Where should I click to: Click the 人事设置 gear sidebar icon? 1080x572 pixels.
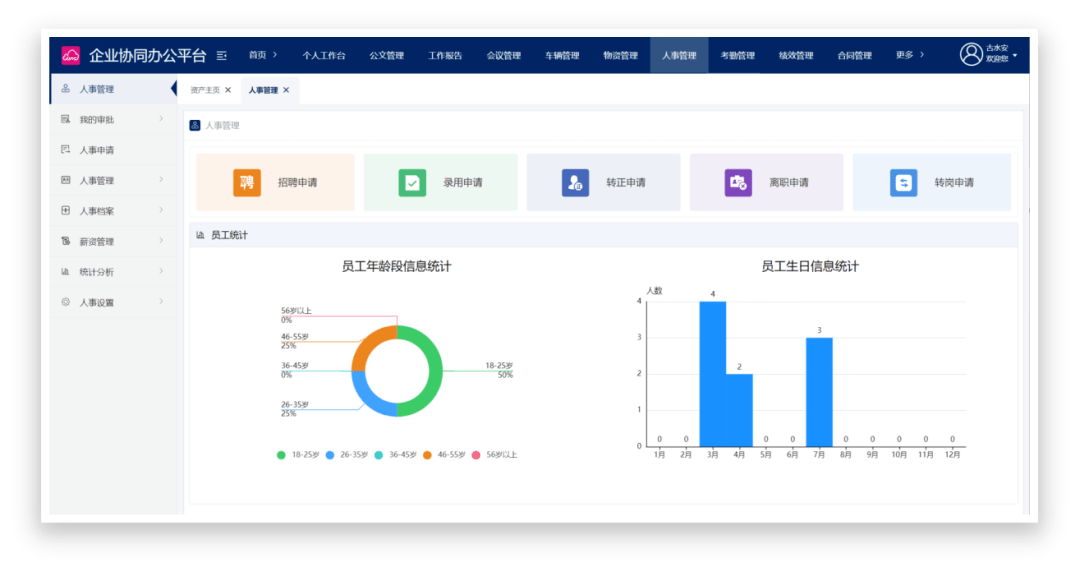65,302
